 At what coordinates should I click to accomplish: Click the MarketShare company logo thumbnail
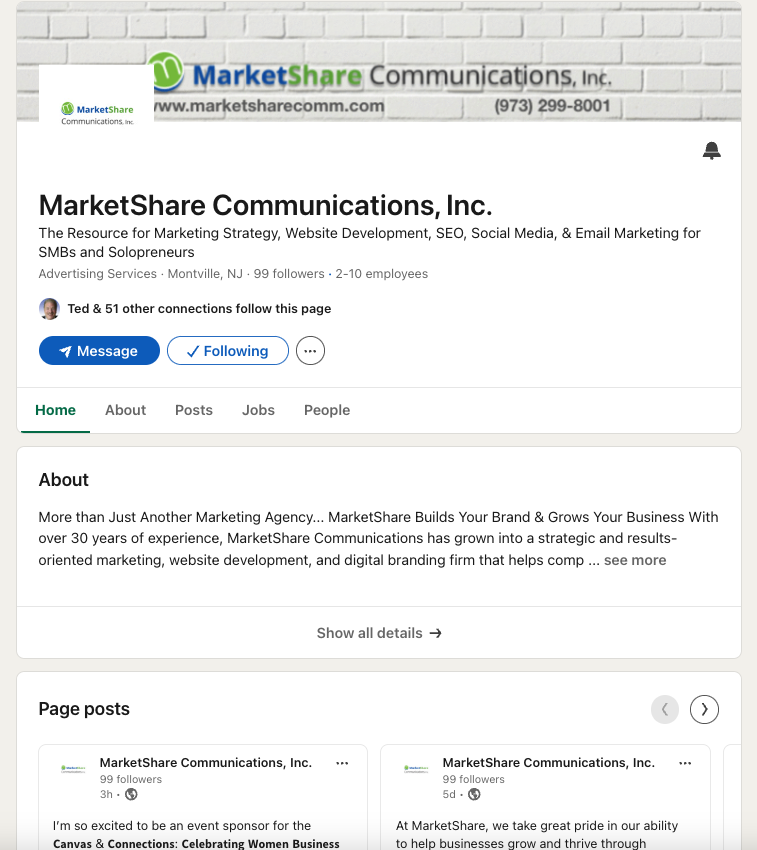97,114
